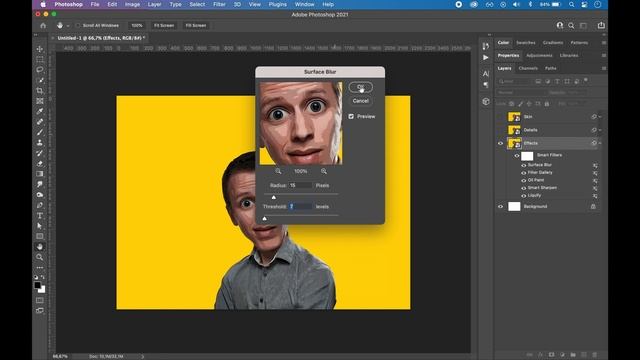640x360 pixels.
Task: Select the Horizontal Type tool
Action: click(x=40, y=216)
